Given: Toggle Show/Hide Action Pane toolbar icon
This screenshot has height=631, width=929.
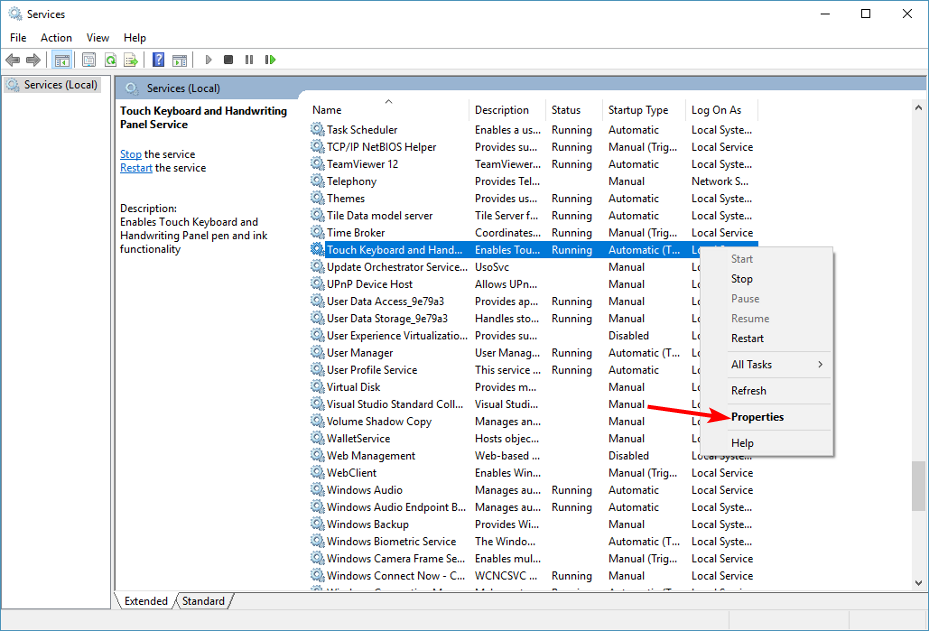Looking at the screenshot, I should pyautogui.click(x=180, y=60).
